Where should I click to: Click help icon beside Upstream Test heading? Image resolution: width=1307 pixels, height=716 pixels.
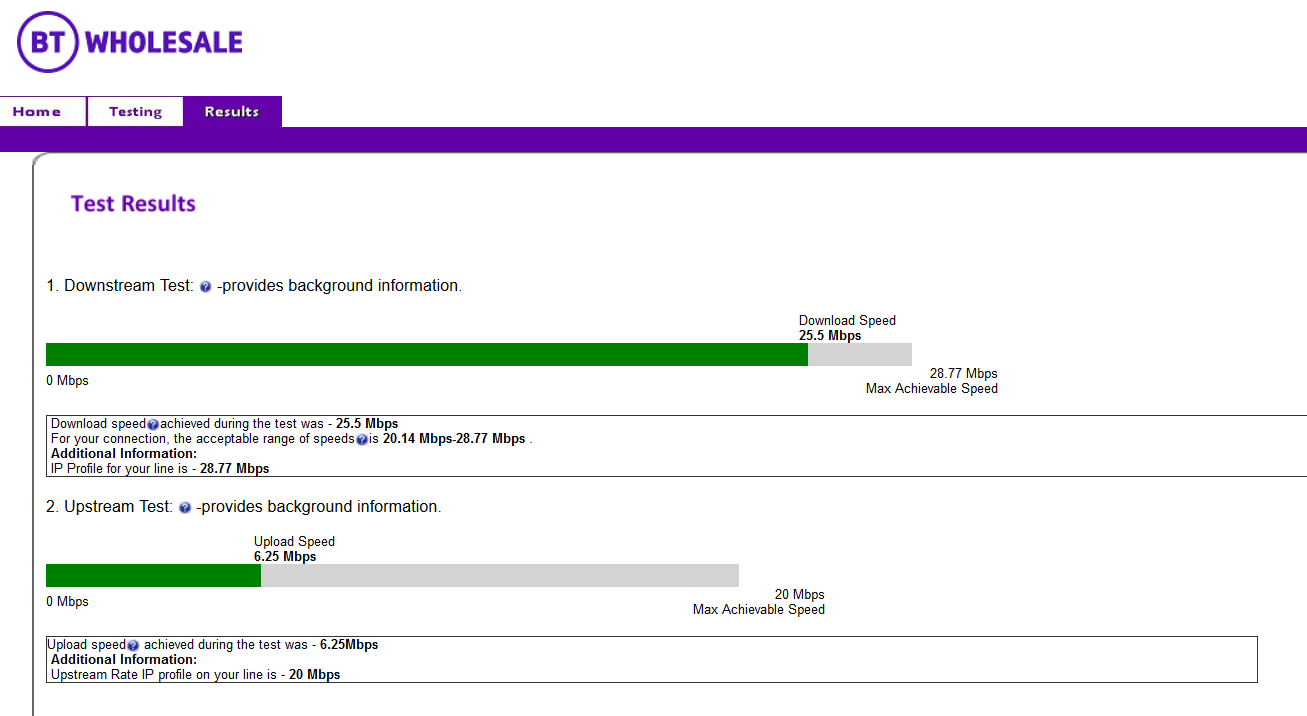[x=185, y=508]
